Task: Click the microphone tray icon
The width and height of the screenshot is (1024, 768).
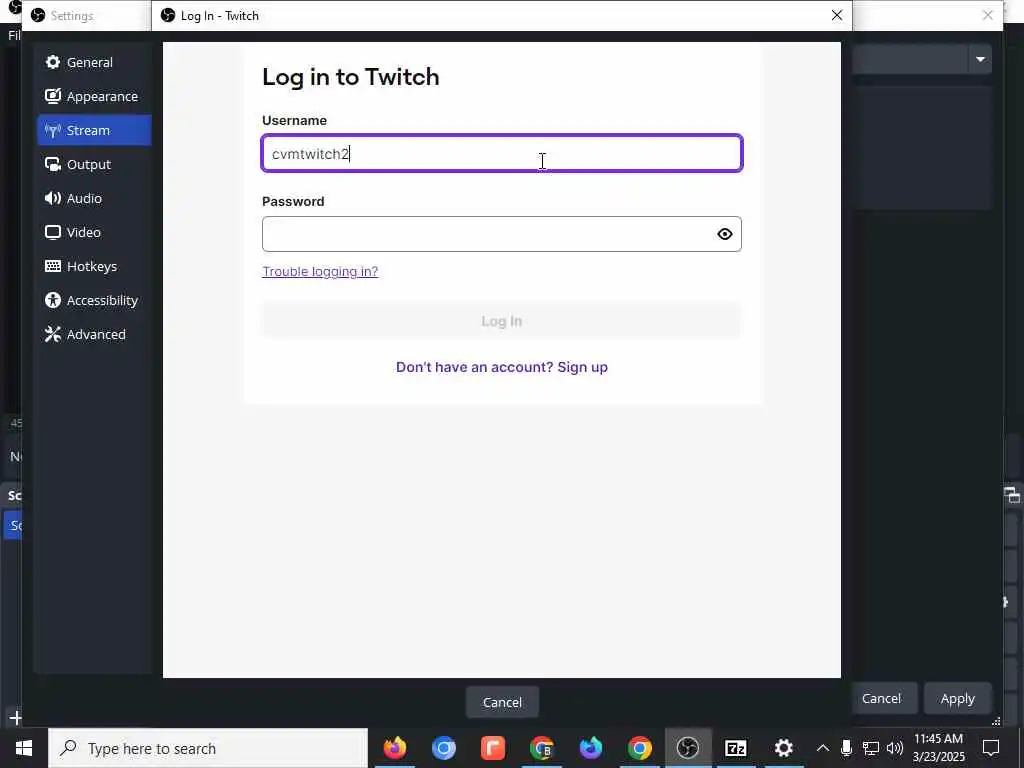Action: (x=846, y=748)
